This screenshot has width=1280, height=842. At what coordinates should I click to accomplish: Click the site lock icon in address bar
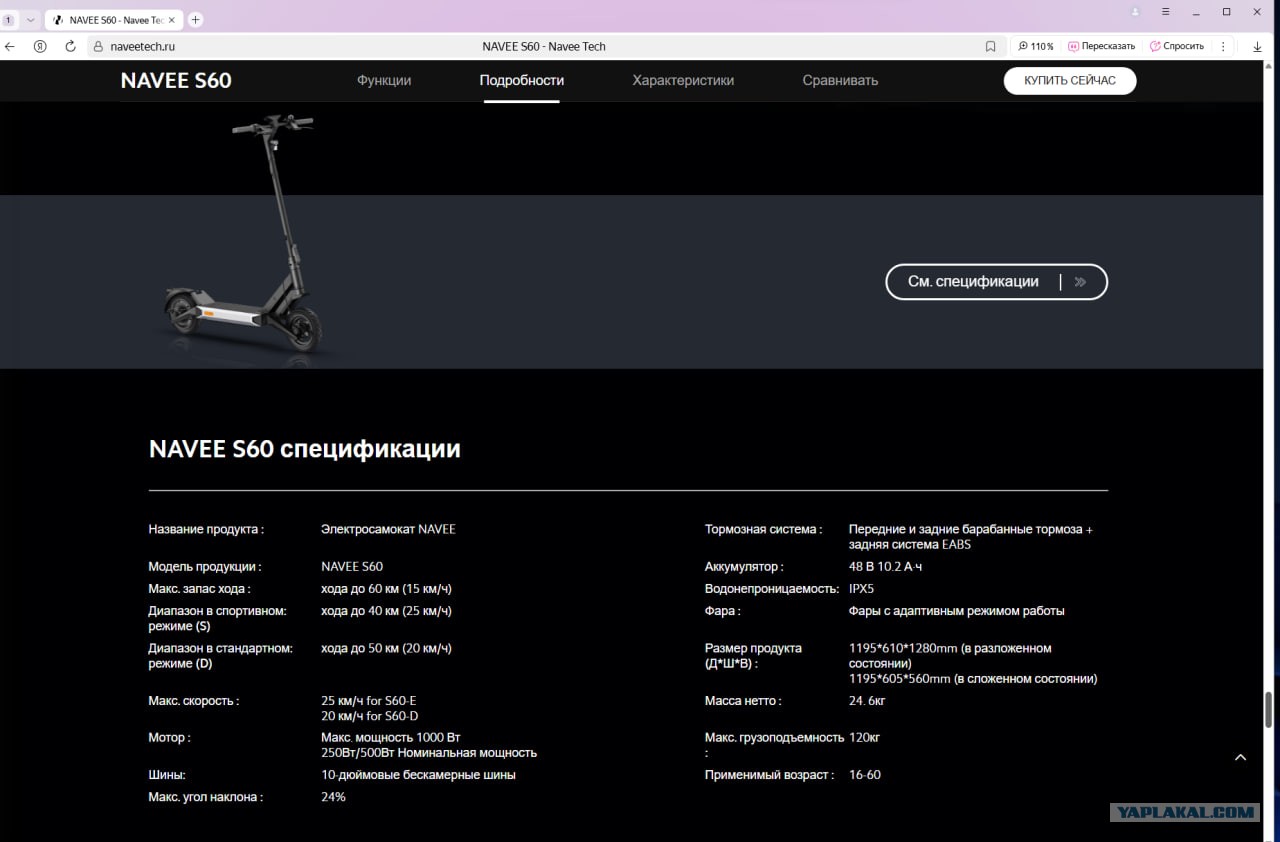(x=98, y=46)
